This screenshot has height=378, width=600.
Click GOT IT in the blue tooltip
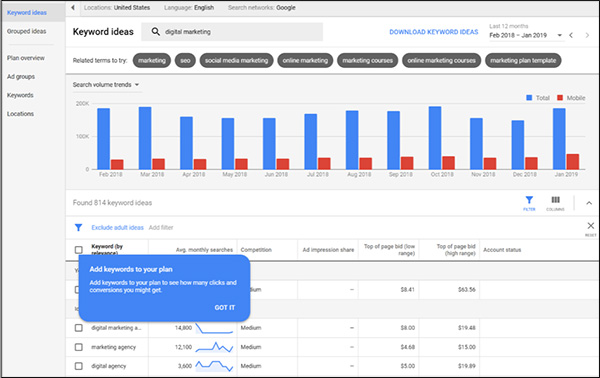(225, 308)
